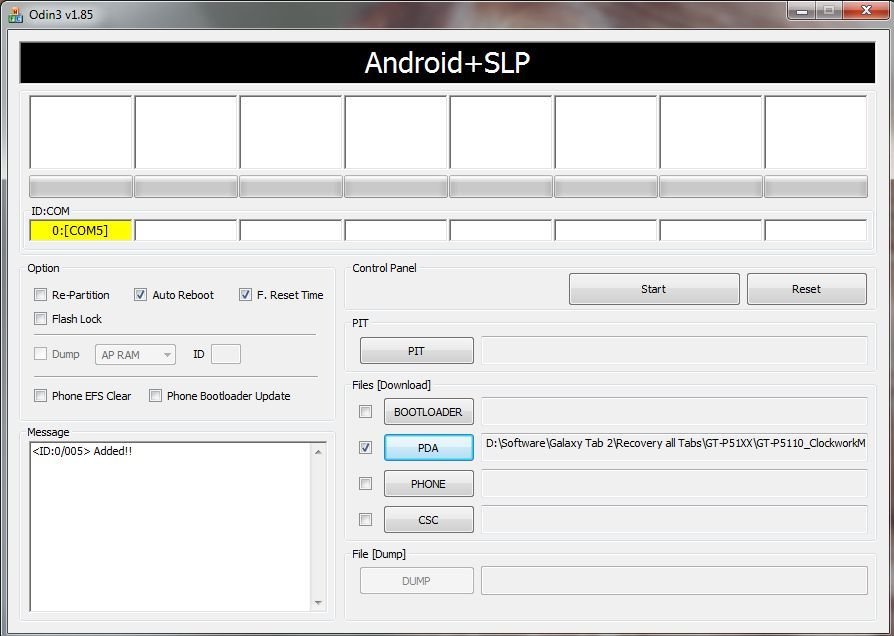Uncheck the Auto Reboot option
Screen dimensions: 894x636
pyautogui.click(x=140, y=294)
